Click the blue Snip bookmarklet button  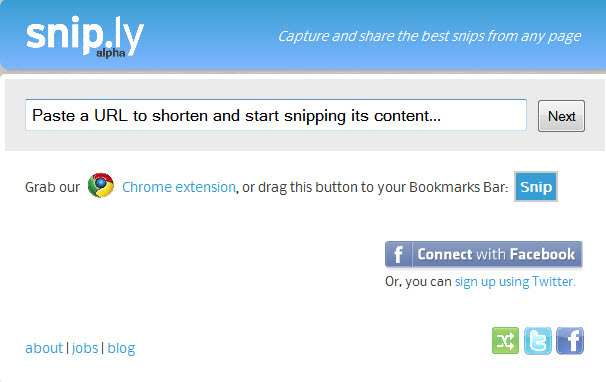(x=536, y=187)
